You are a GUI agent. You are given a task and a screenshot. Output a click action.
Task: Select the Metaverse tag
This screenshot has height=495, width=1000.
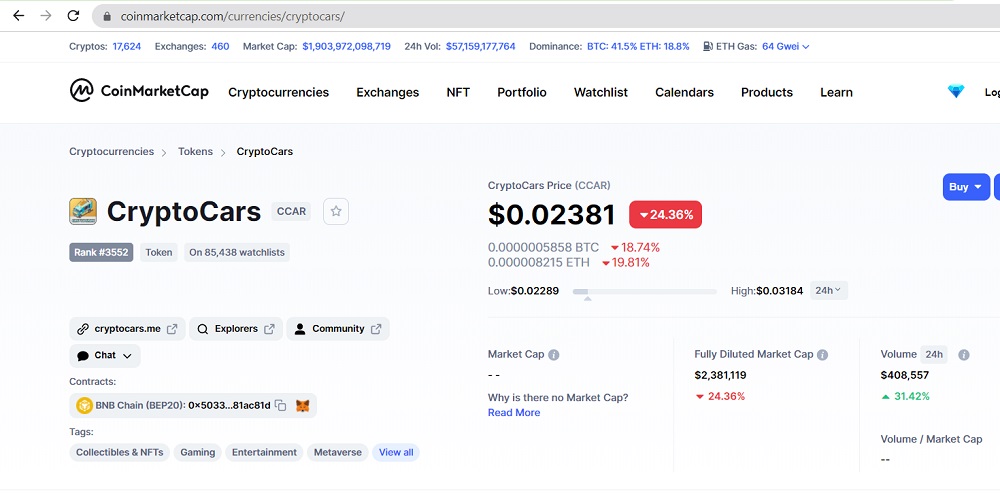point(337,452)
